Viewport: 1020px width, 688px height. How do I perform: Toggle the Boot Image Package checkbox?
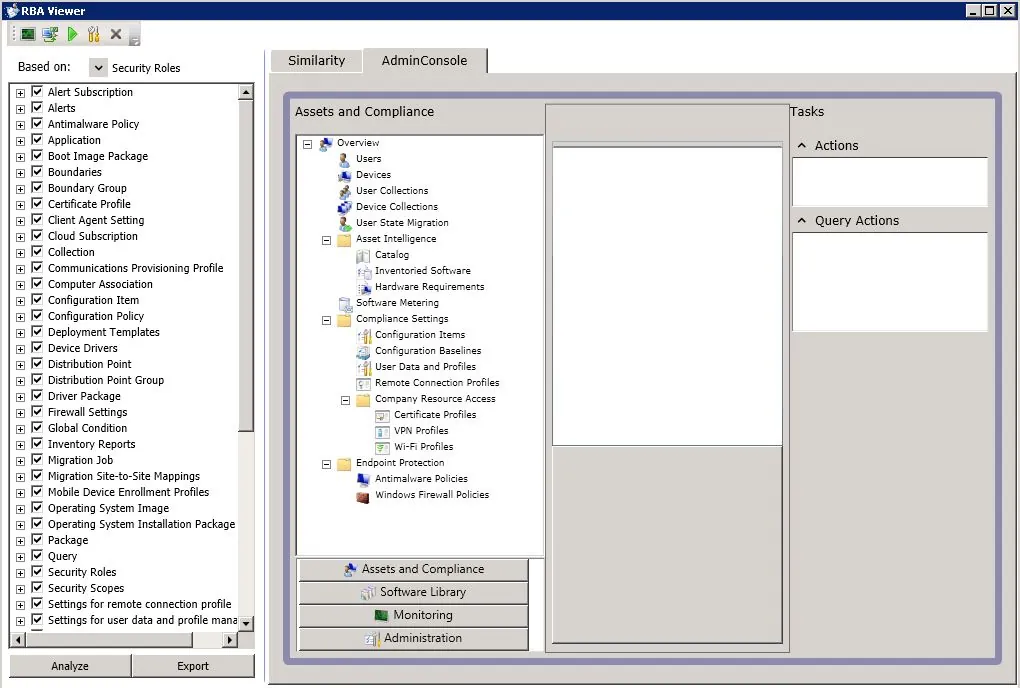pyautogui.click(x=37, y=155)
